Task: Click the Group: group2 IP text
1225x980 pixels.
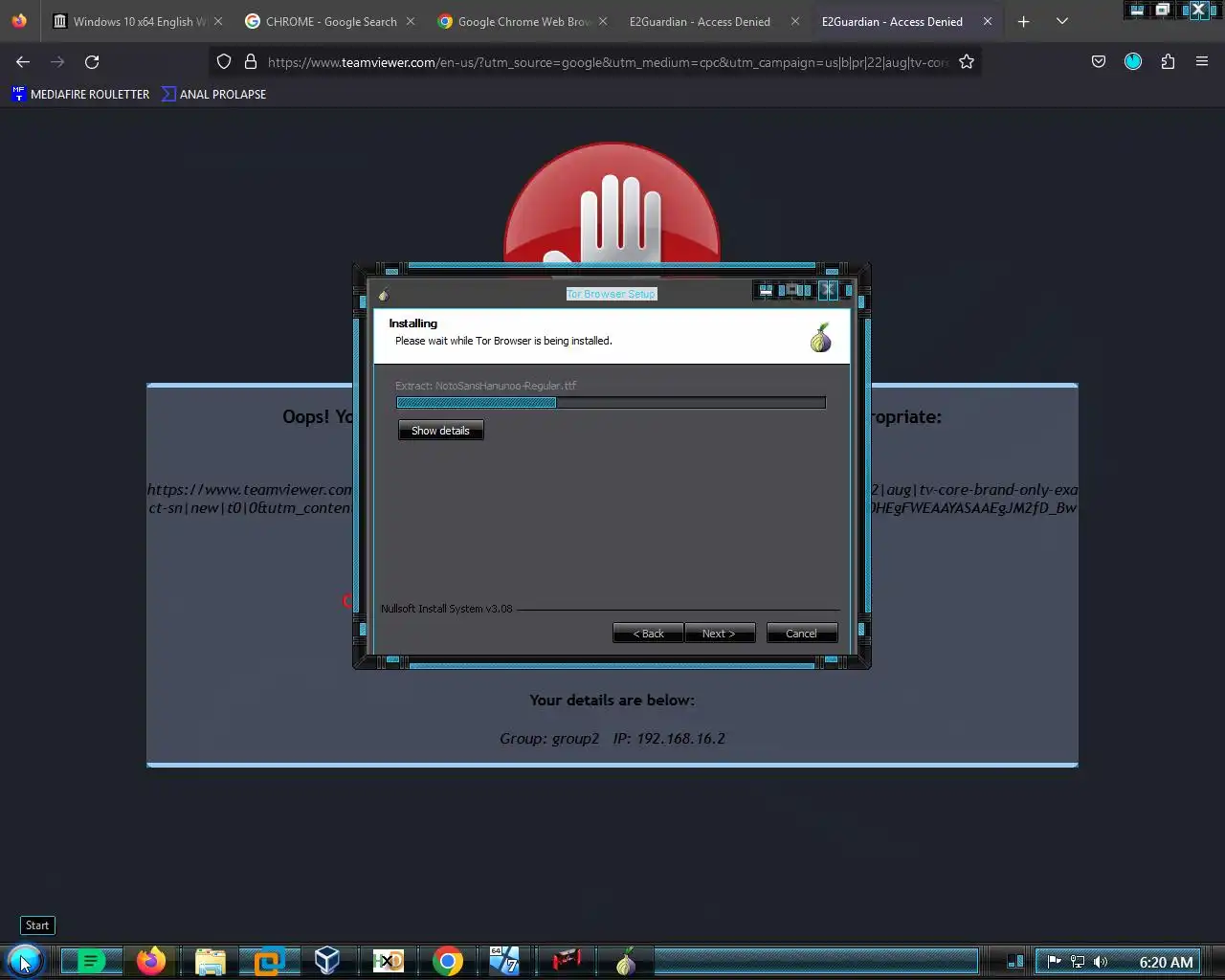Action: click(x=612, y=738)
